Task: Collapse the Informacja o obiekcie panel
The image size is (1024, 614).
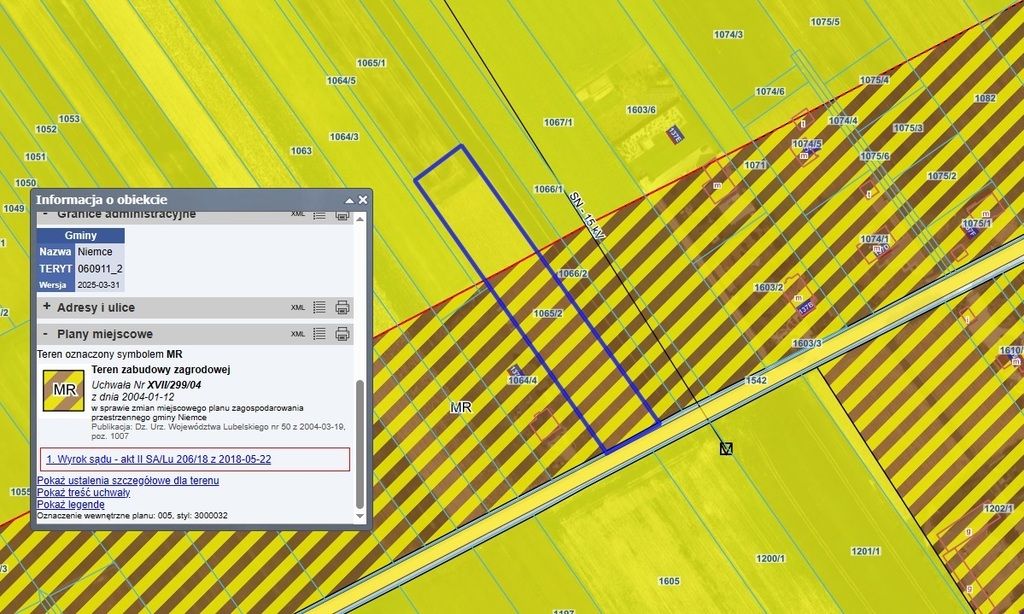Action: pos(350,200)
